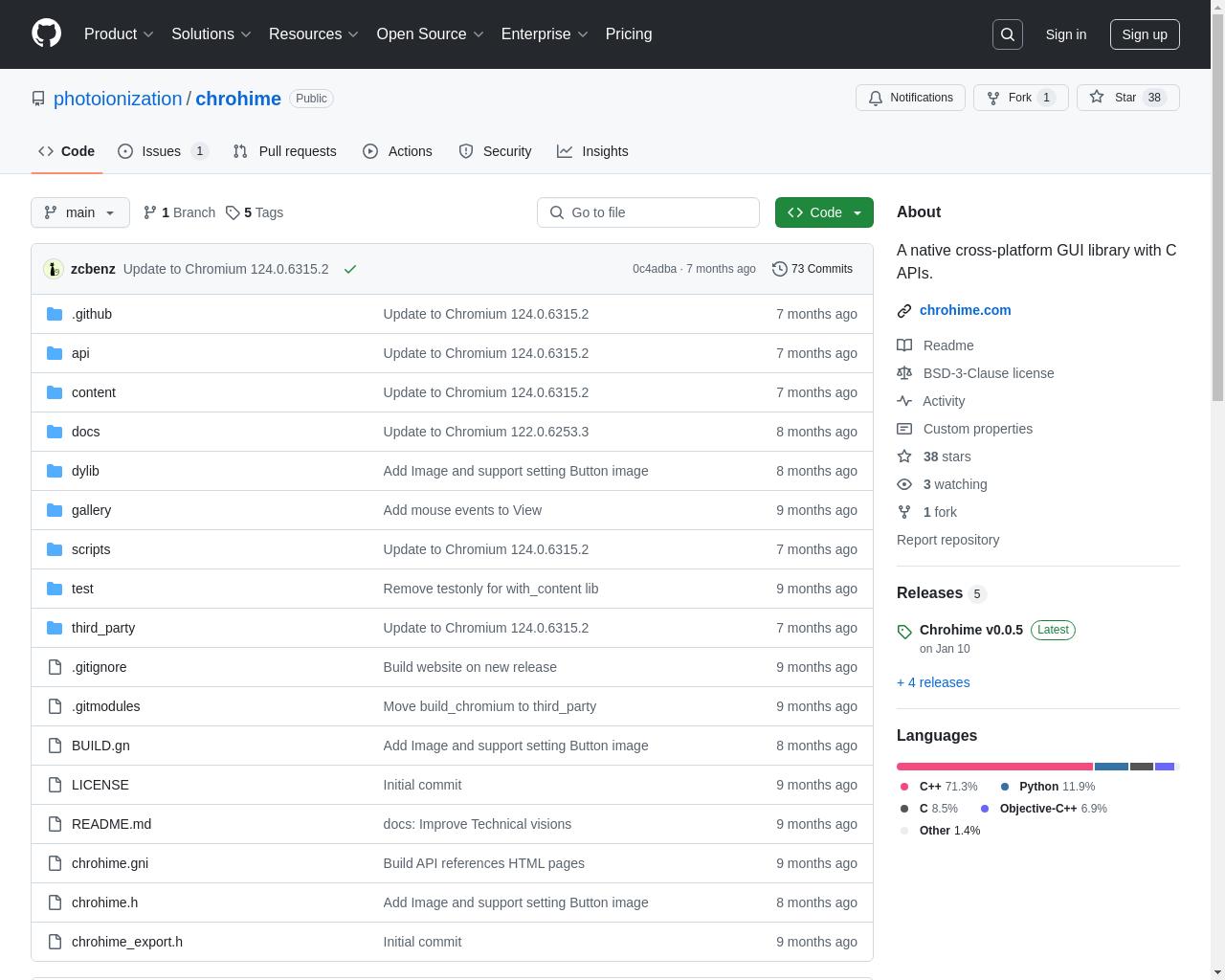Click the tag icon beside 5 Tags

tap(233, 212)
